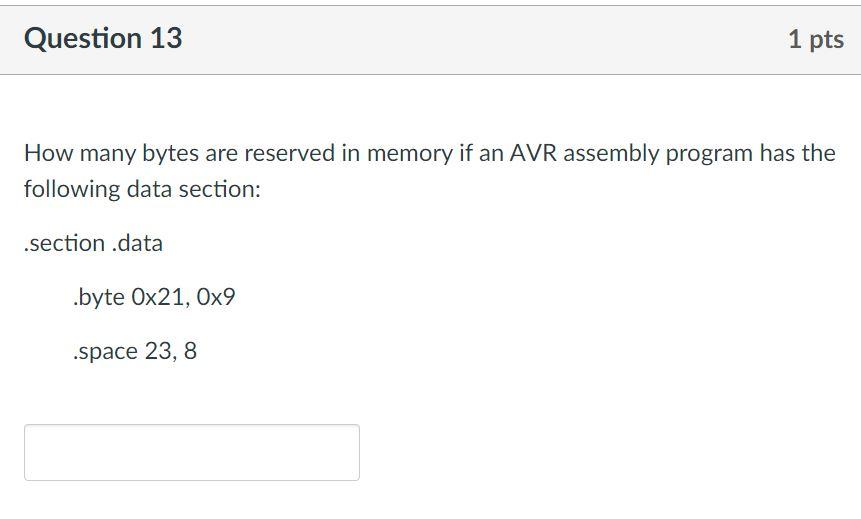Click the word assembly in the question
This screenshot has width=861, height=519.
click(x=611, y=154)
